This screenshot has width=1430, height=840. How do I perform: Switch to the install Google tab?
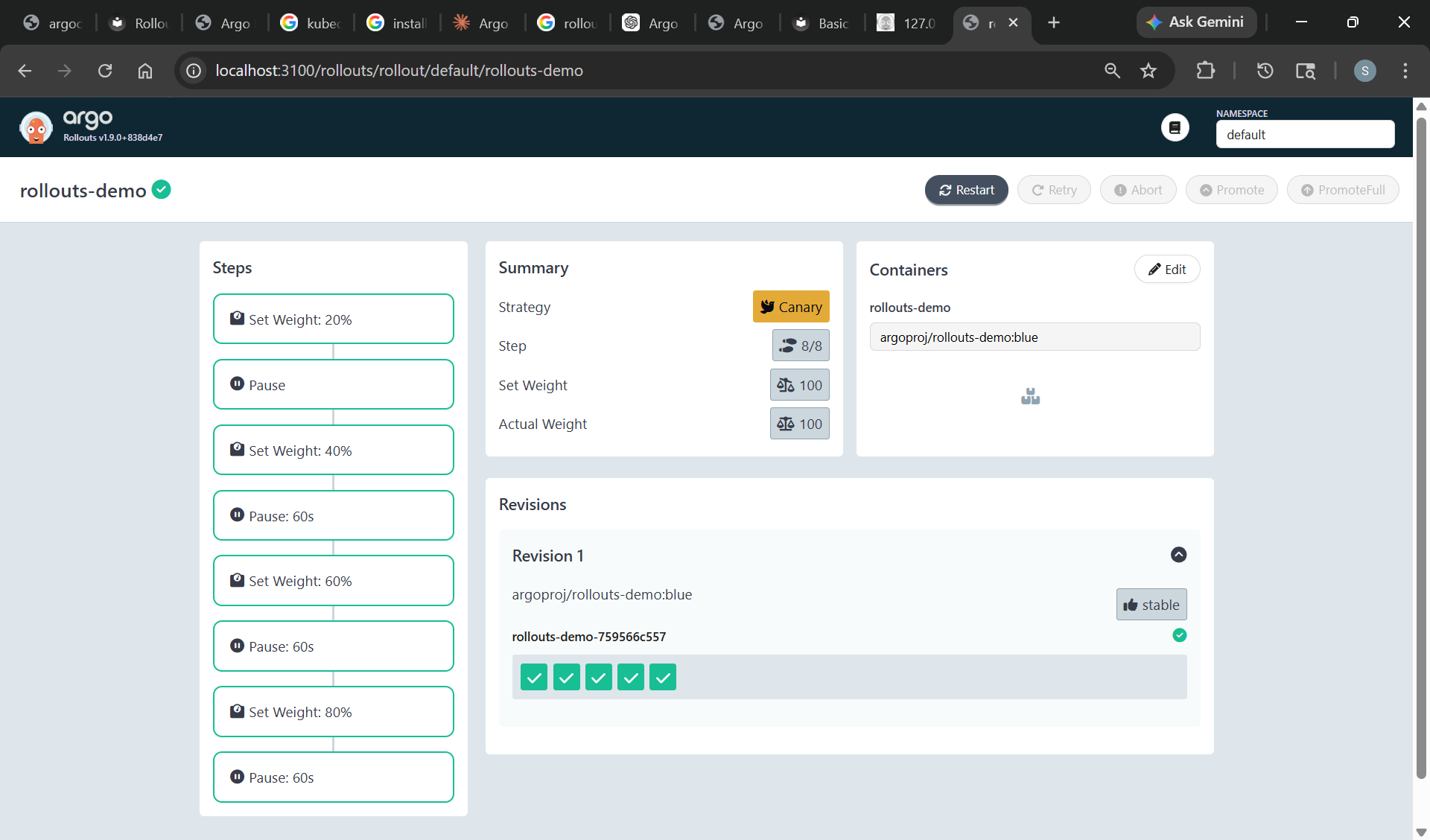[x=397, y=23]
